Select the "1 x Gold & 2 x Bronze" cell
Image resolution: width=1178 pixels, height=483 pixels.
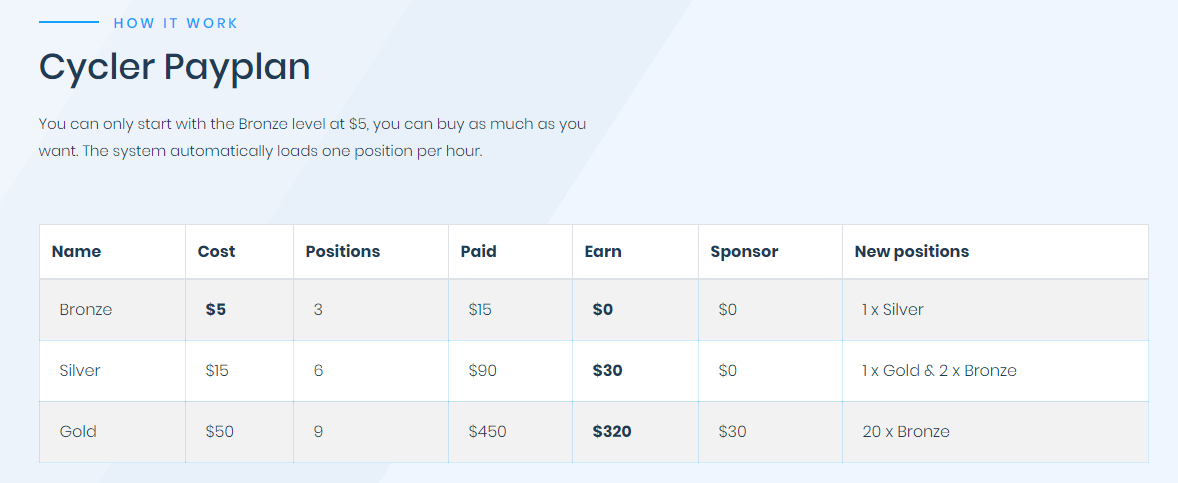click(939, 371)
